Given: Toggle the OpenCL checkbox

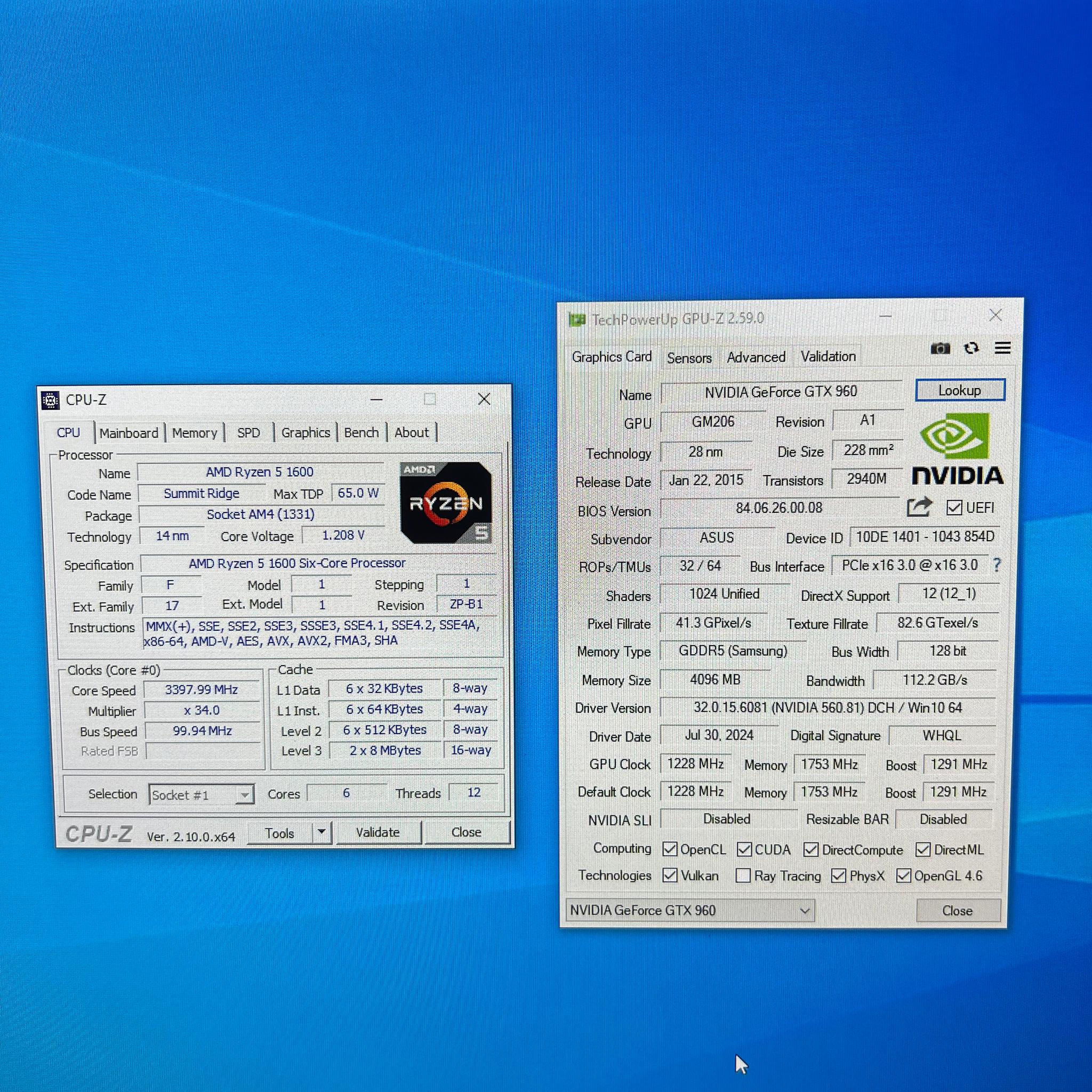Looking at the screenshot, I should [670, 849].
